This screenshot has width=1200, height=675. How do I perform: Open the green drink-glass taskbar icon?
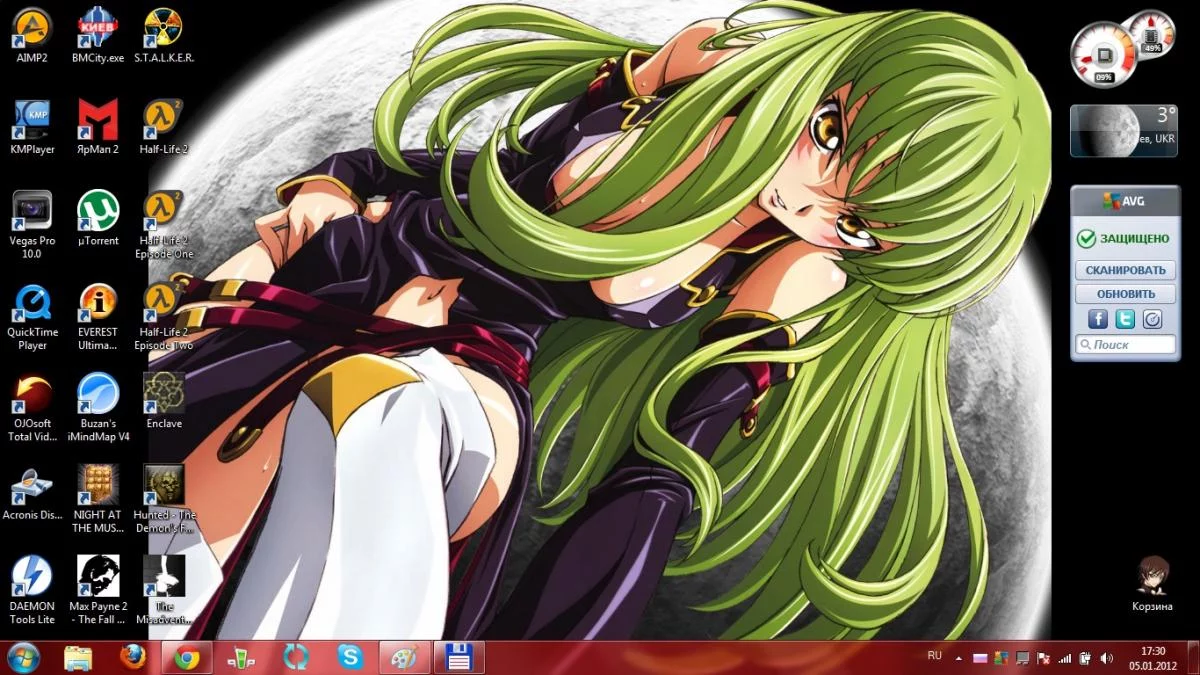pos(241,657)
